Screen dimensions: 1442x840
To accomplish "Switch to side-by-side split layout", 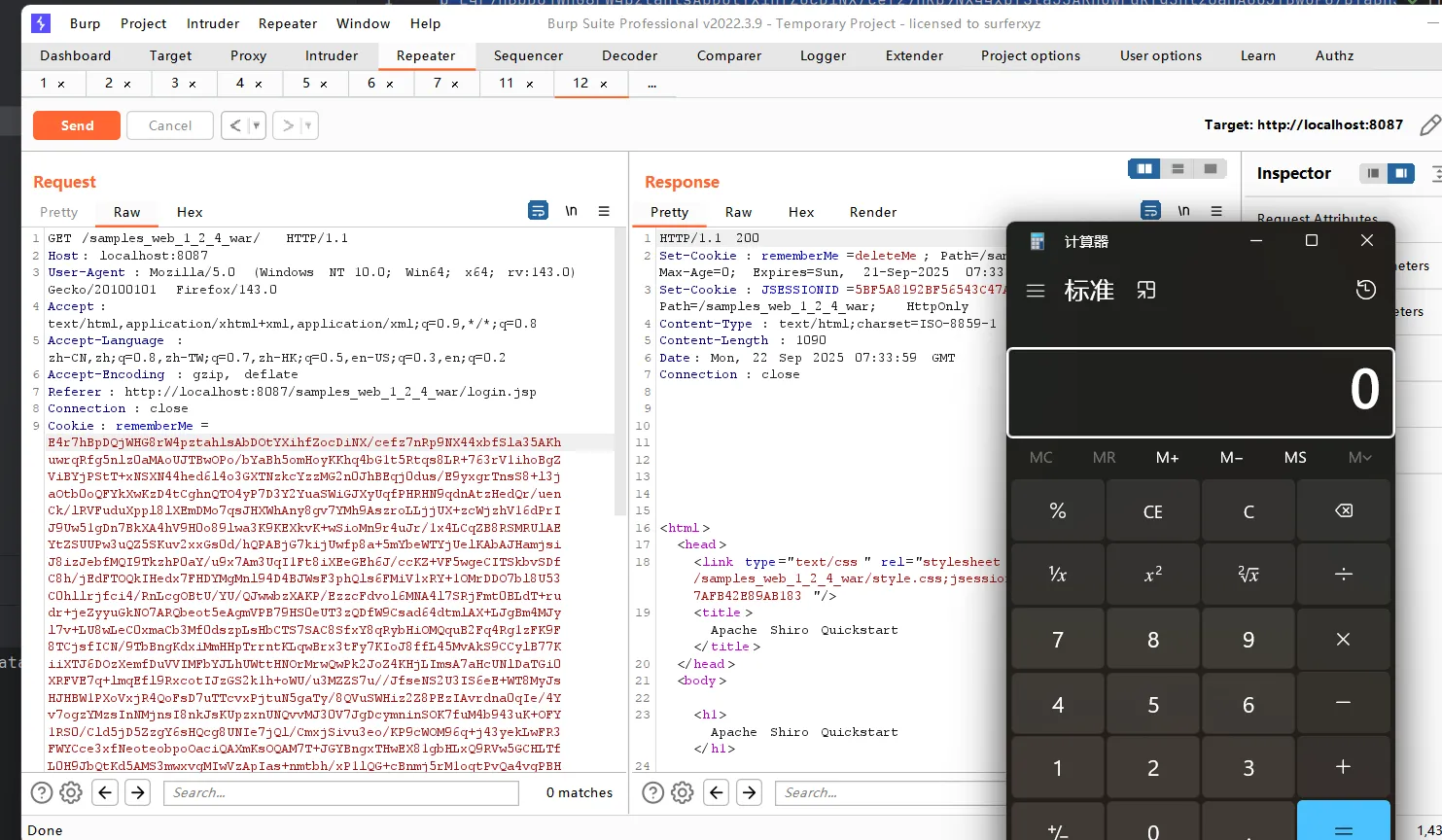I will tap(1144, 169).
